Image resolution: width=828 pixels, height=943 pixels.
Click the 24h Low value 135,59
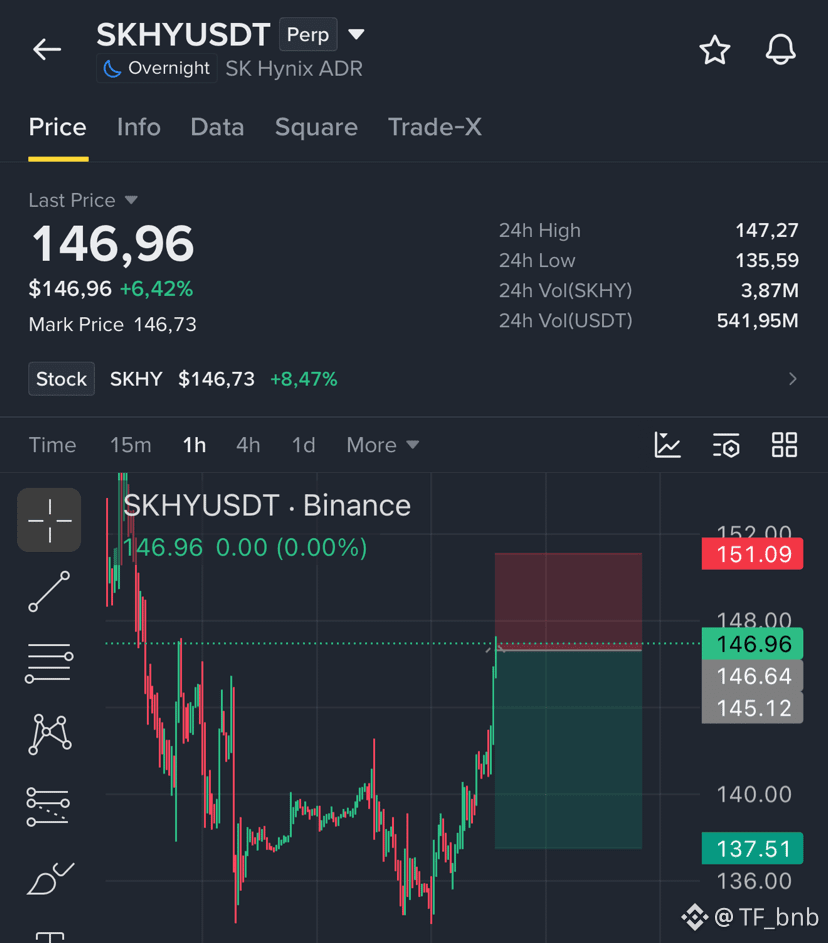click(x=767, y=260)
